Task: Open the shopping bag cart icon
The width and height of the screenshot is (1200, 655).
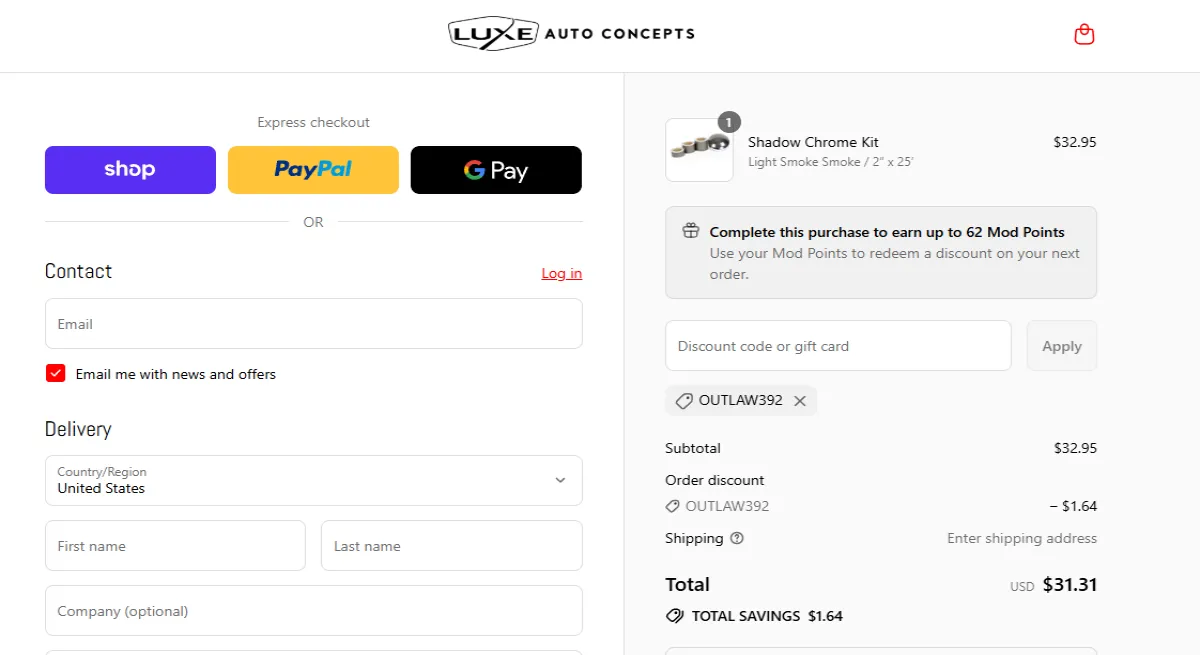Action: click(1084, 35)
